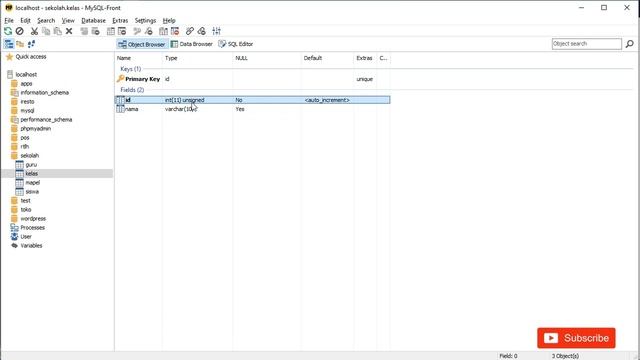Open the Processes node
The width and height of the screenshot is (640, 360).
pyautogui.click(x=32, y=227)
